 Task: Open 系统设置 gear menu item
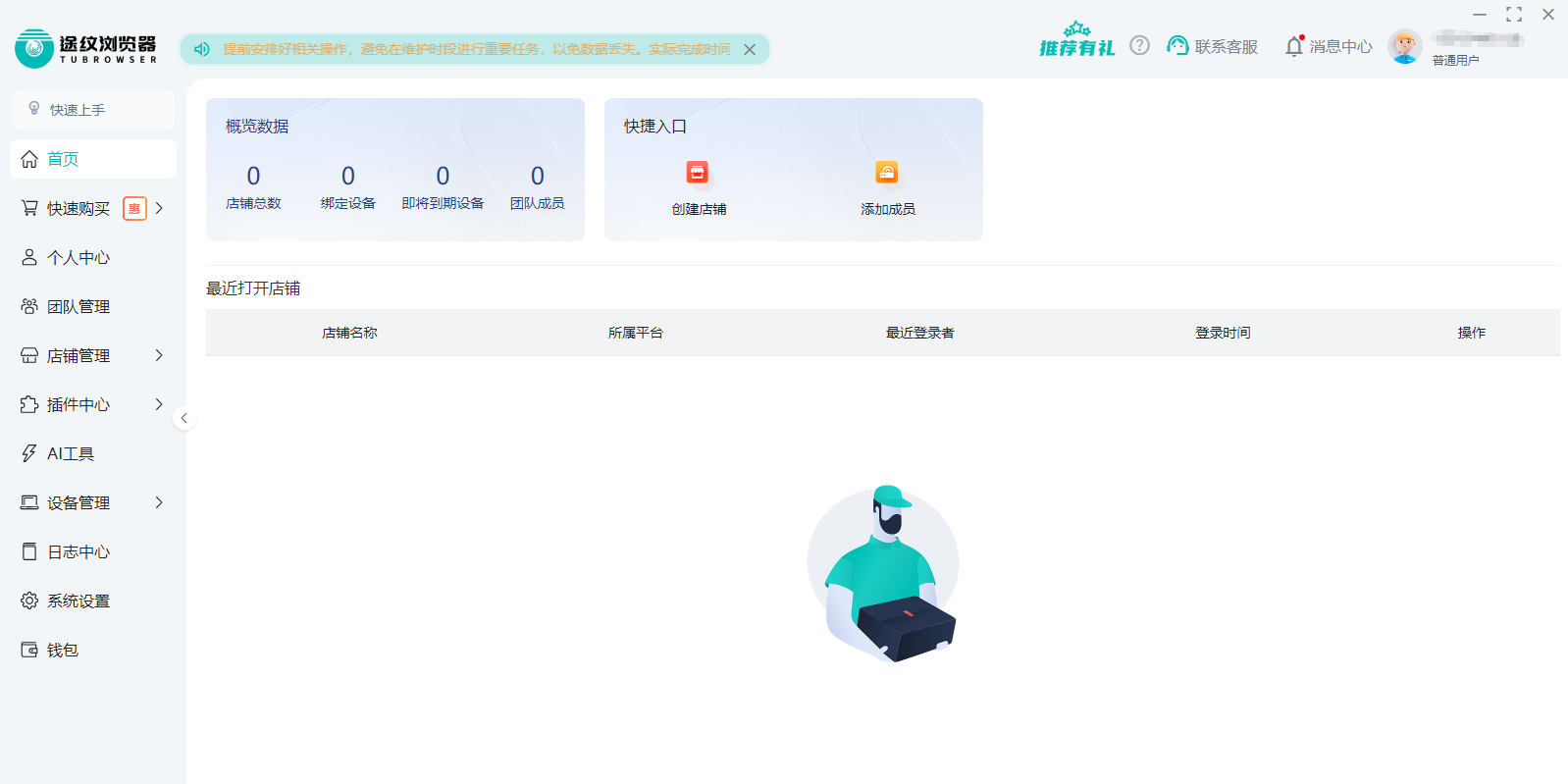[x=78, y=601]
